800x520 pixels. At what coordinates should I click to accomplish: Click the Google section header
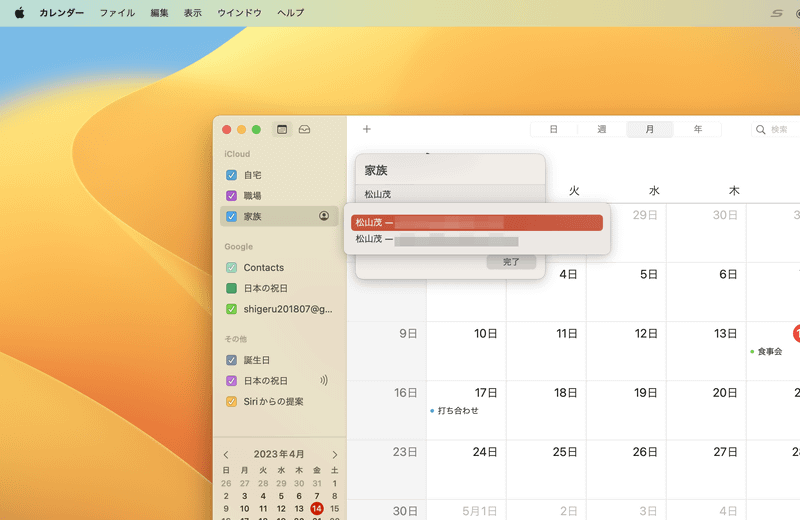click(238, 246)
